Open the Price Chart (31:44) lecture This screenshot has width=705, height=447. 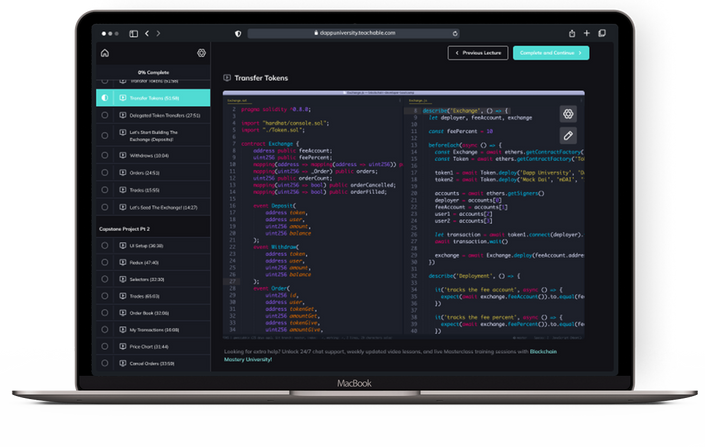(x=153, y=346)
